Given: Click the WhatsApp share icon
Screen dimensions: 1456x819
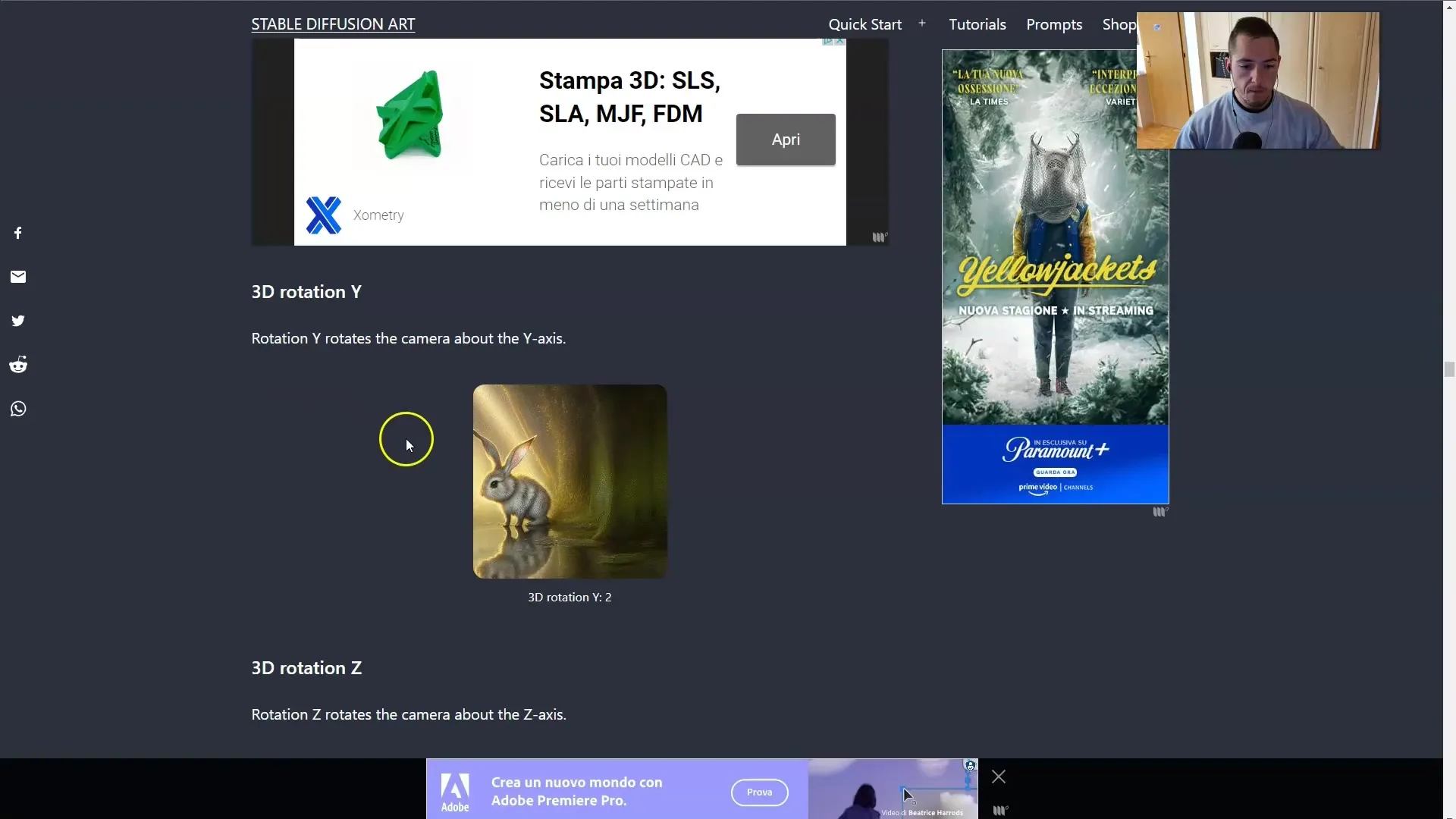Looking at the screenshot, I should [x=18, y=408].
